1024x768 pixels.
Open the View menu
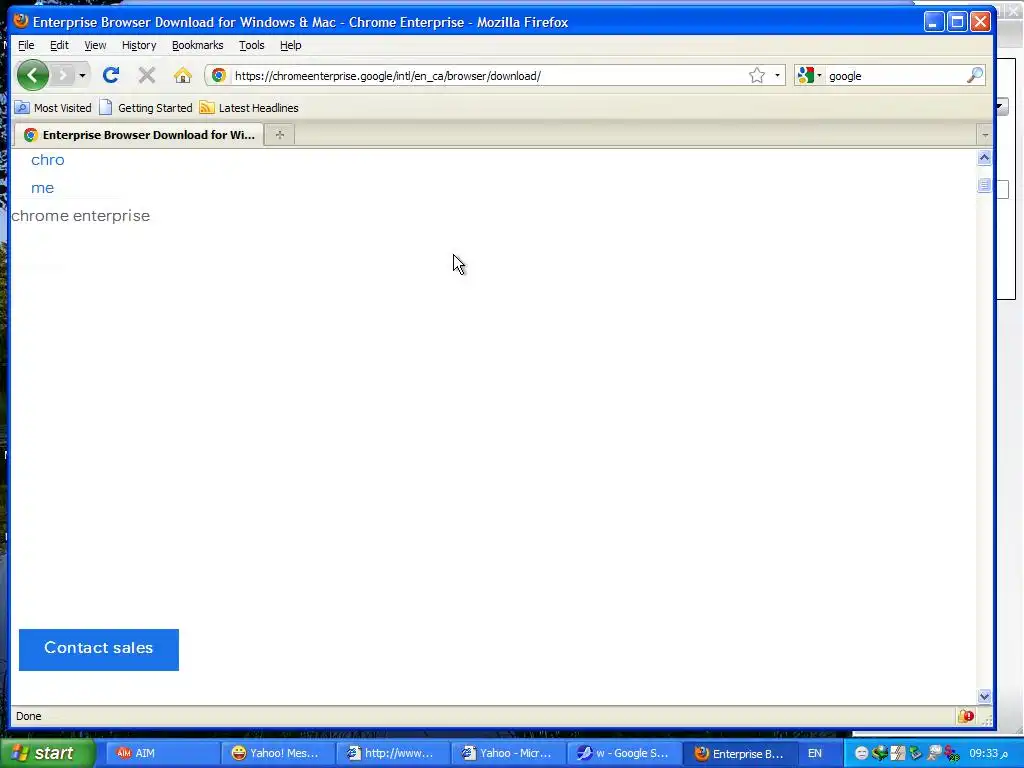tap(95, 45)
